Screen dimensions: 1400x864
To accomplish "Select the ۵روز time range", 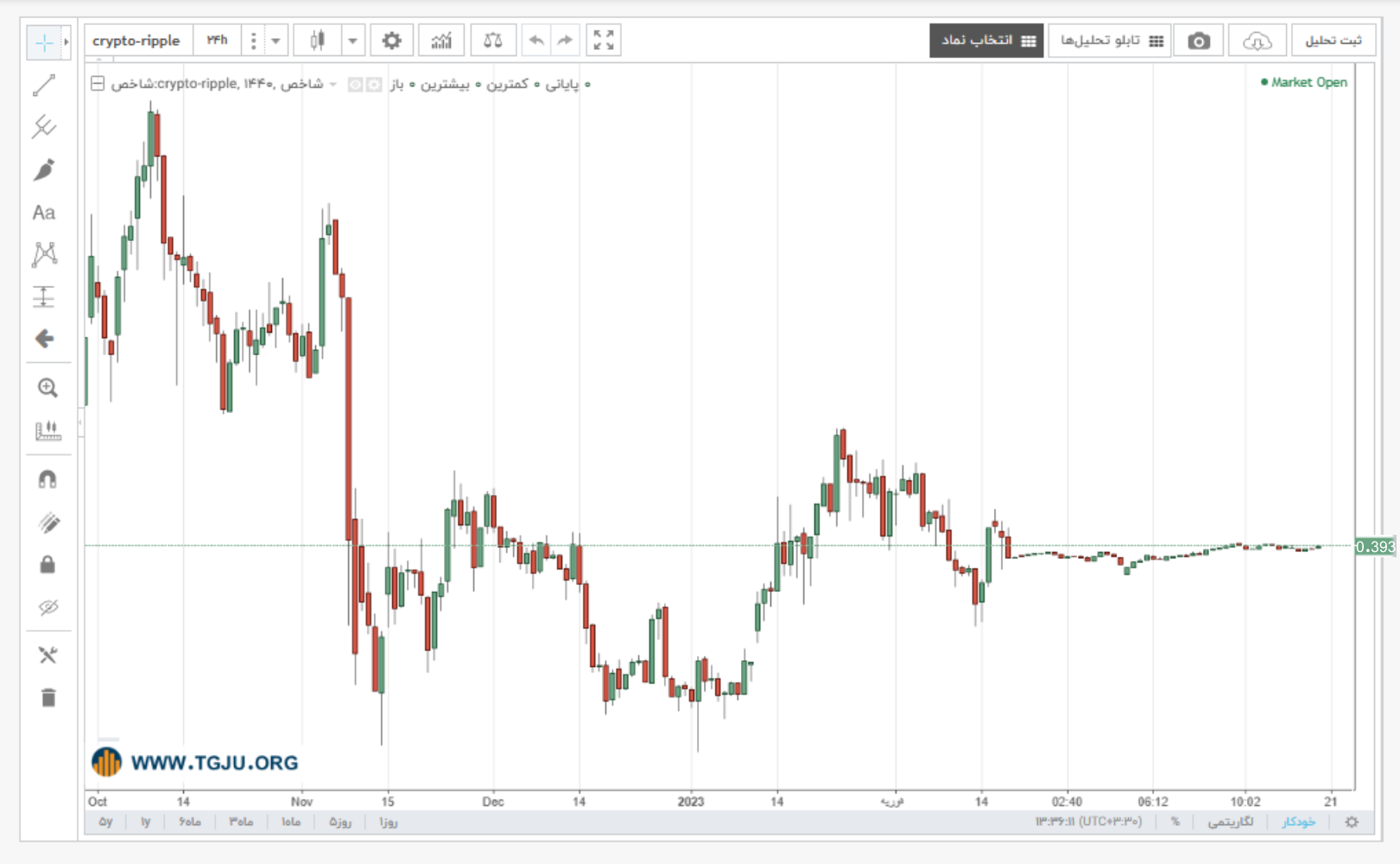I will (340, 822).
